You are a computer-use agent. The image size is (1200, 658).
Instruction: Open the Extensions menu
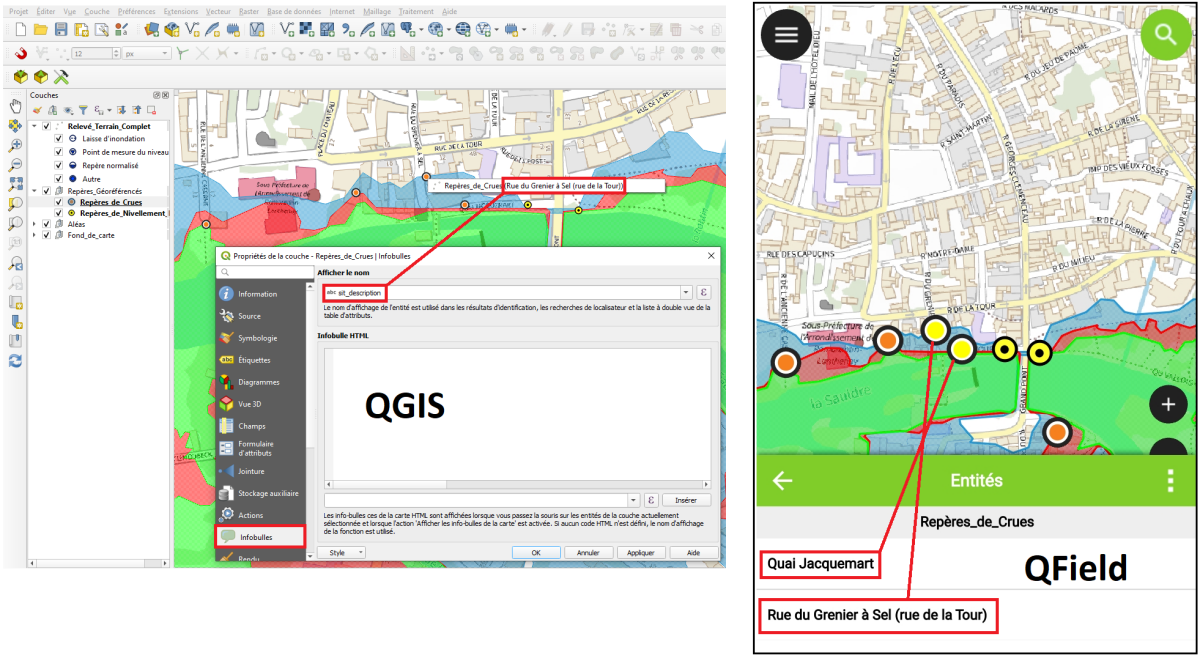pyautogui.click(x=180, y=11)
